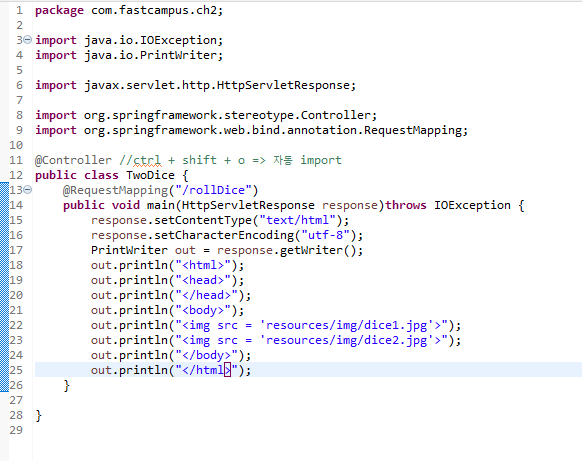Click 'javax.servlet.http.HttpServletResponse;' import

tap(220, 85)
